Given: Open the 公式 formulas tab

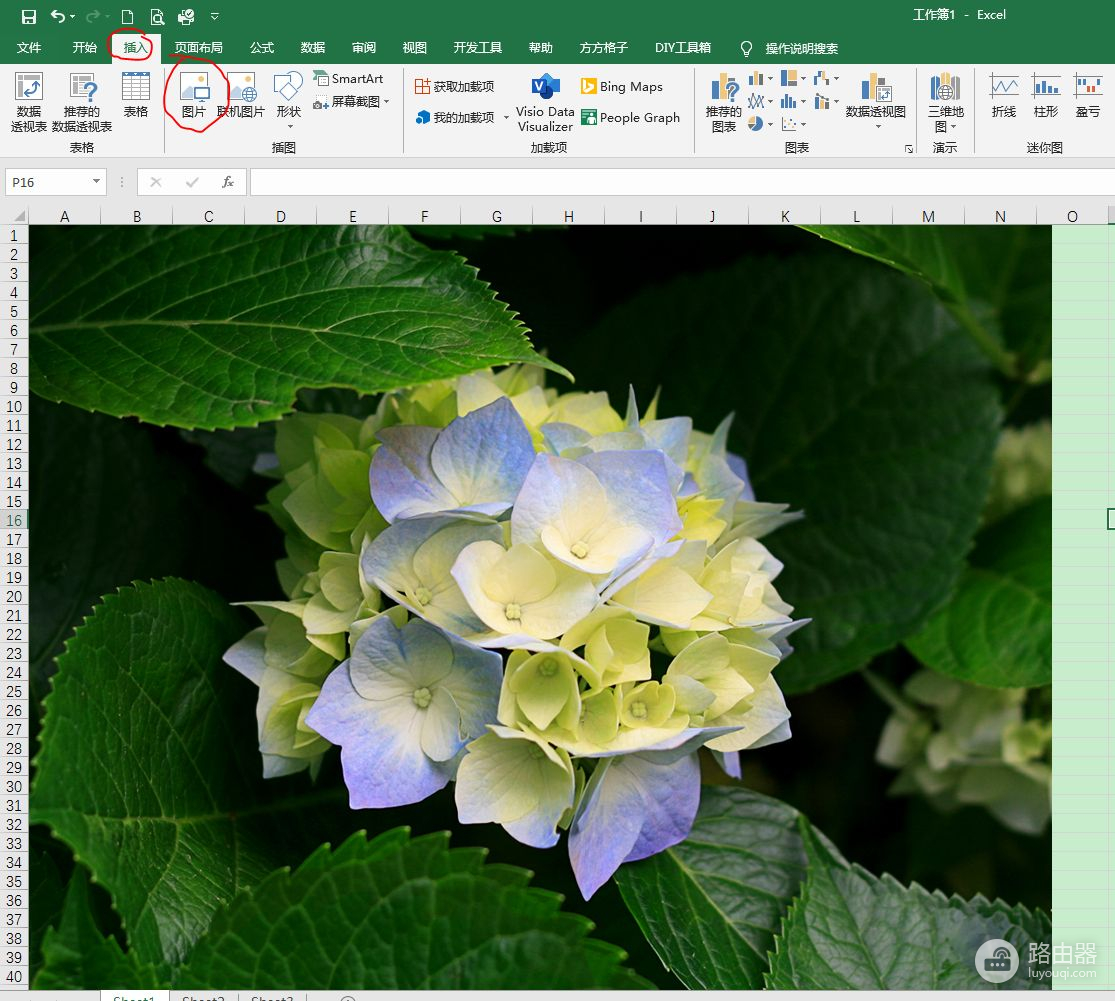Looking at the screenshot, I should coord(262,48).
